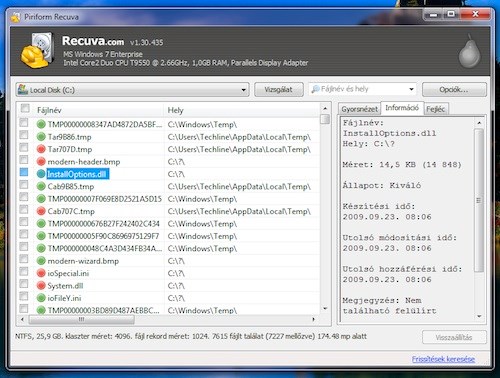Click the Local Disk drive icon
500x378 pixels.
coord(23,89)
